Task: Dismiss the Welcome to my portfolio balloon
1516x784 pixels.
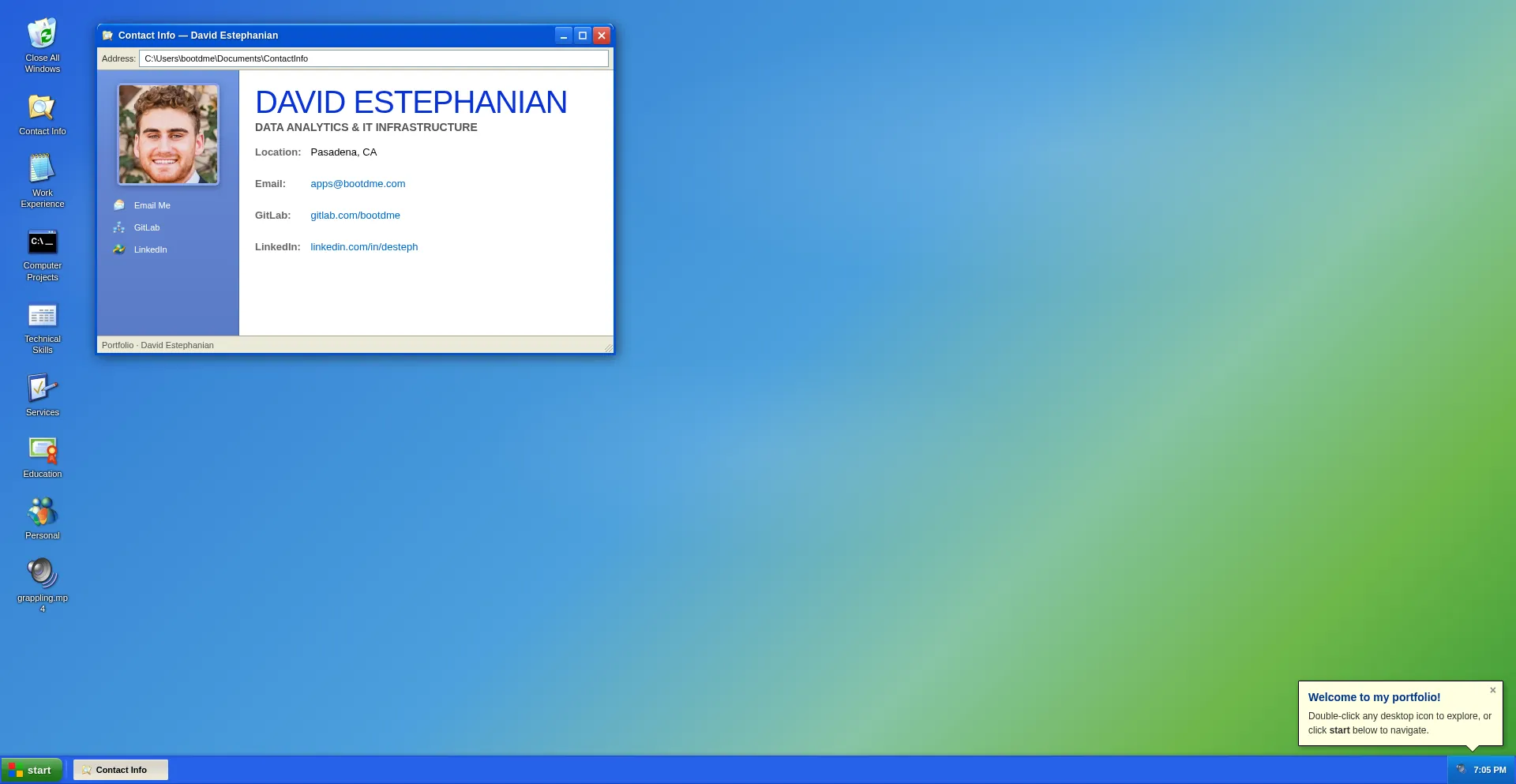Action: [1492, 690]
